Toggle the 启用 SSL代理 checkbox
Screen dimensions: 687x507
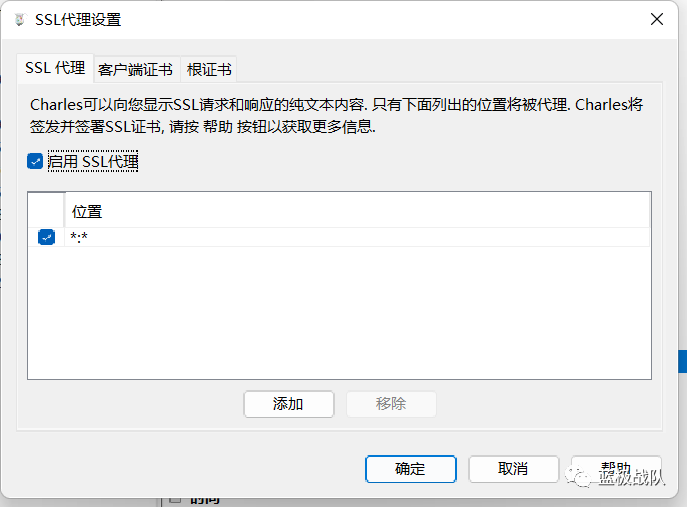tap(35, 161)
